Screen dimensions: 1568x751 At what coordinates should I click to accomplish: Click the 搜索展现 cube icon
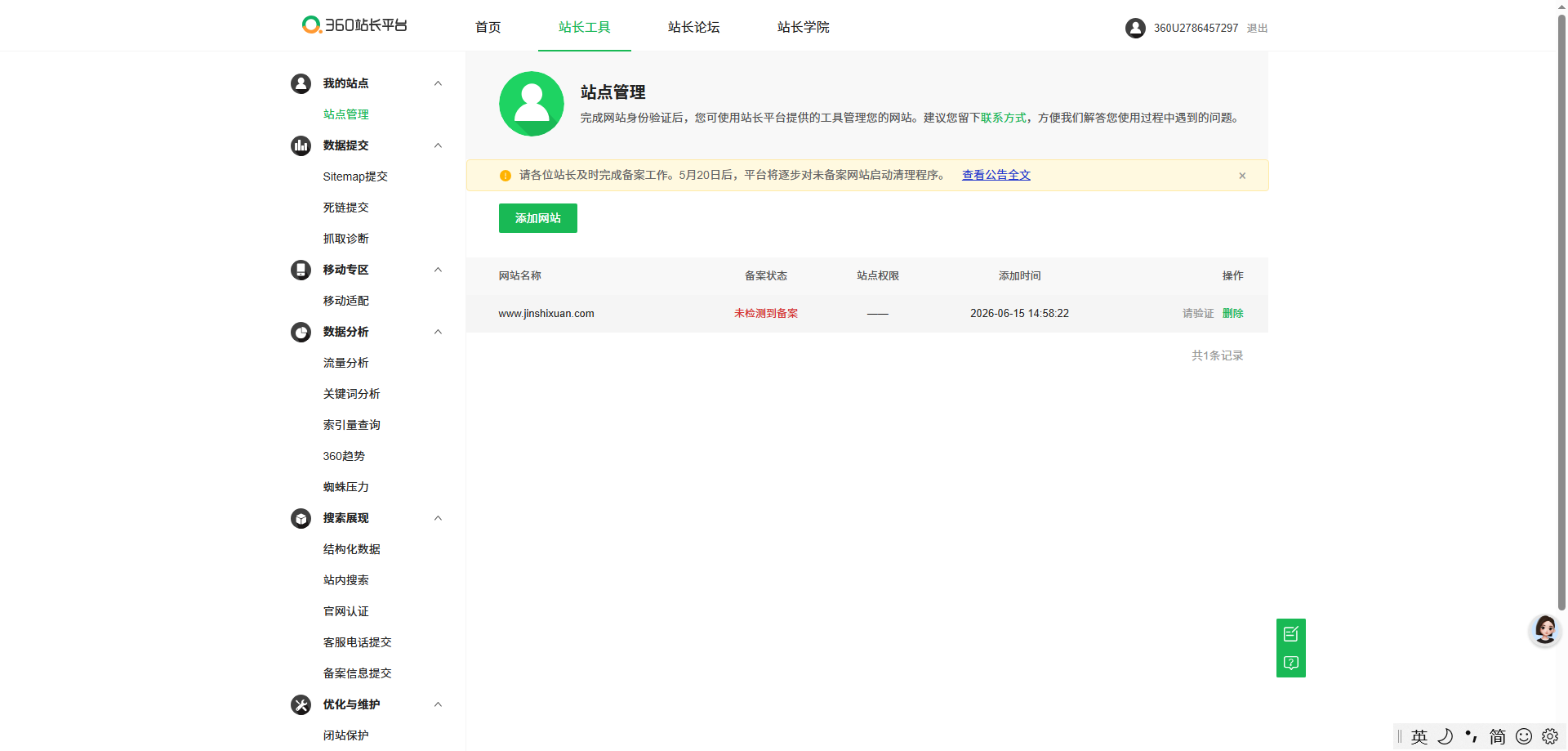pos(301,518)
